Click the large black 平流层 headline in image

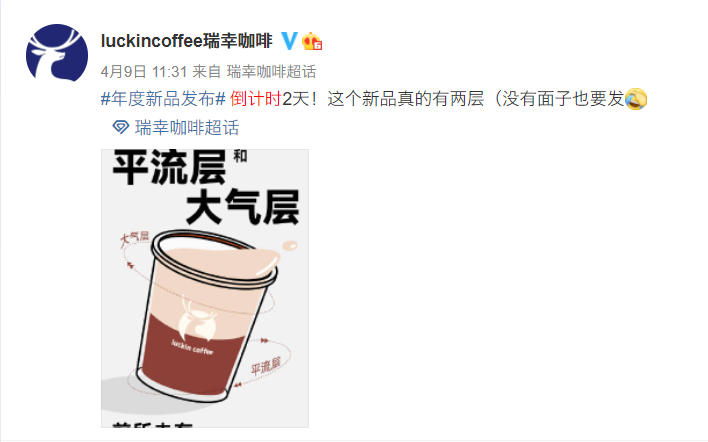(169, 167)
